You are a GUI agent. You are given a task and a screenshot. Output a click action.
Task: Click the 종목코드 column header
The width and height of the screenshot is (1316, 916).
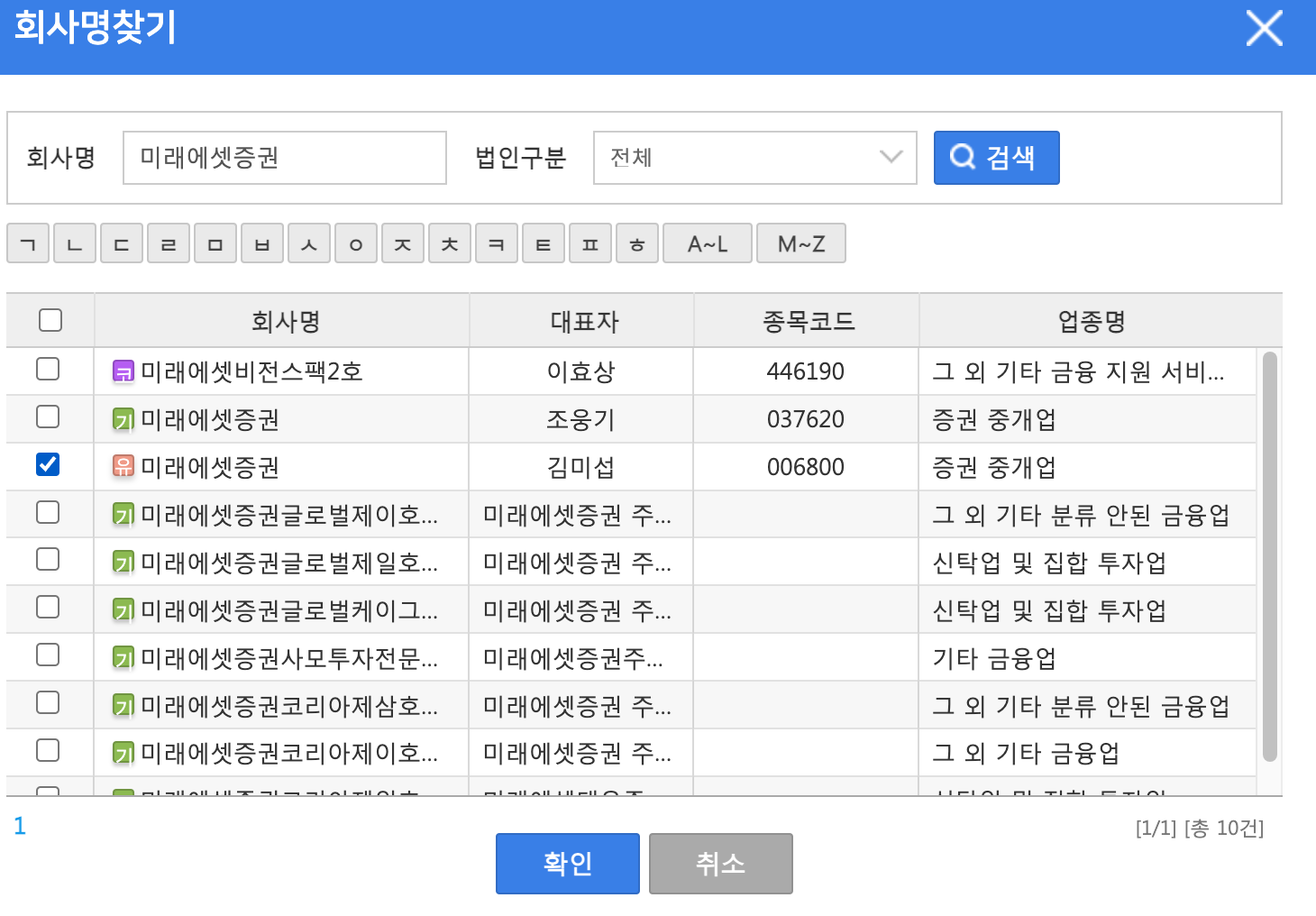click(x=807, y=321)
